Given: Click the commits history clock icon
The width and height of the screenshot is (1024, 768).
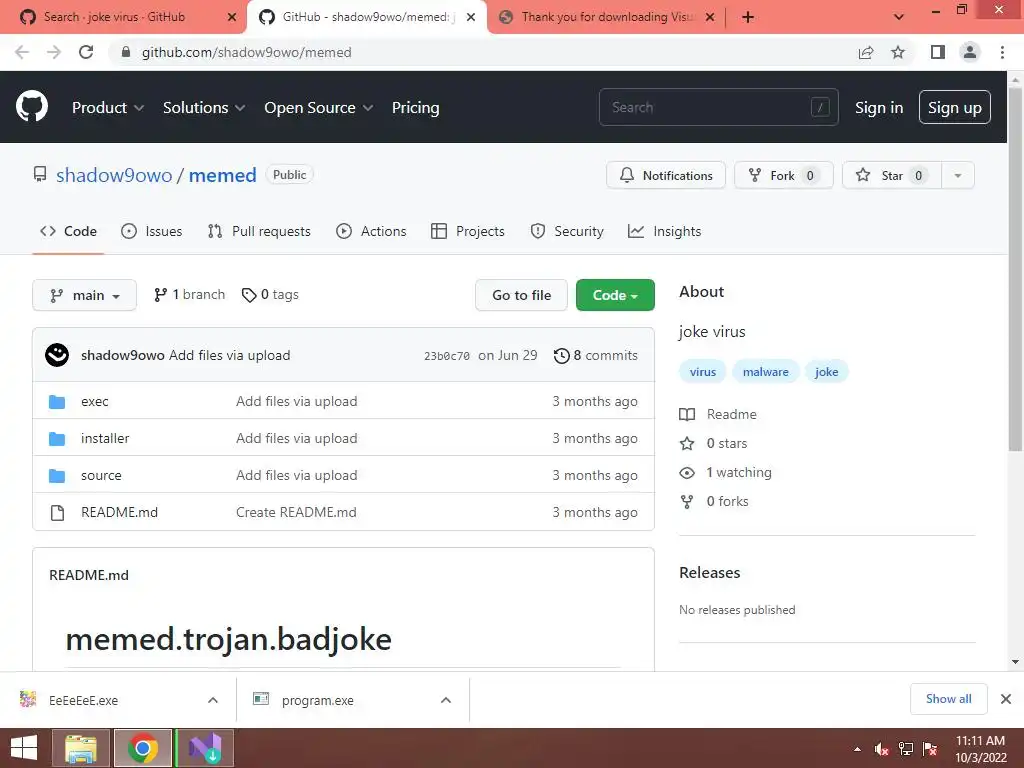Looking at the screenshot, I should coord(562,356).
